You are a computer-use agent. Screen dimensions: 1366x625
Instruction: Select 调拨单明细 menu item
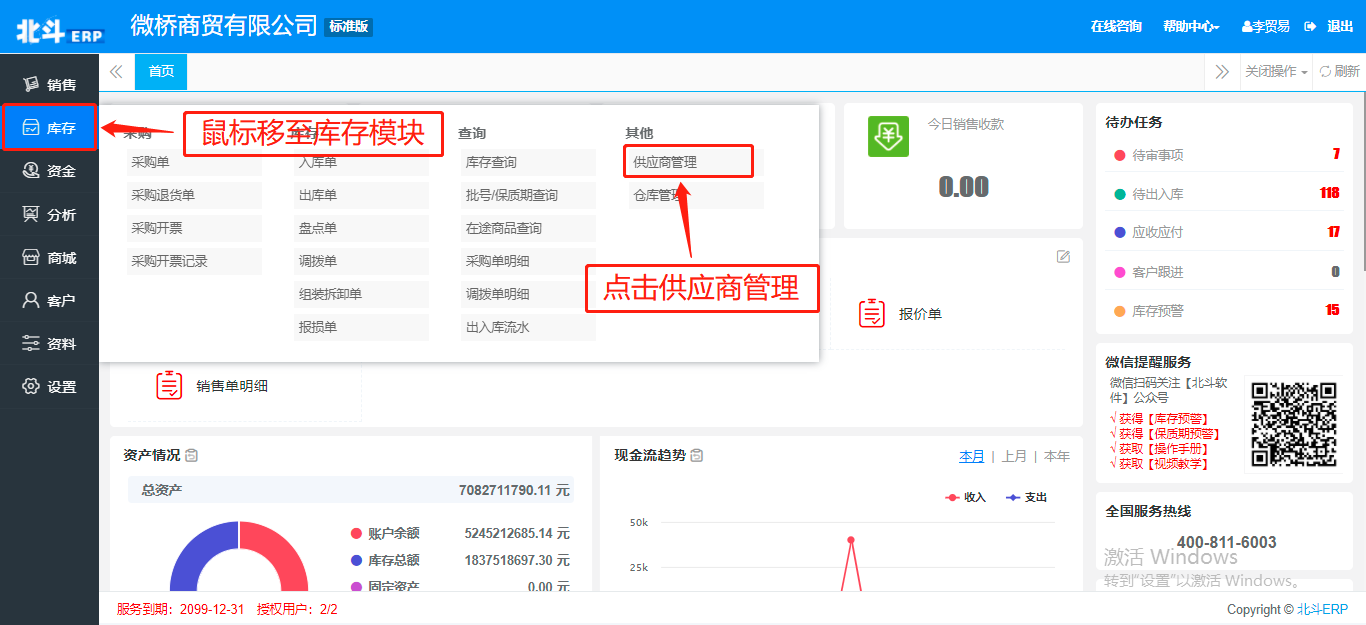point(528,294)
